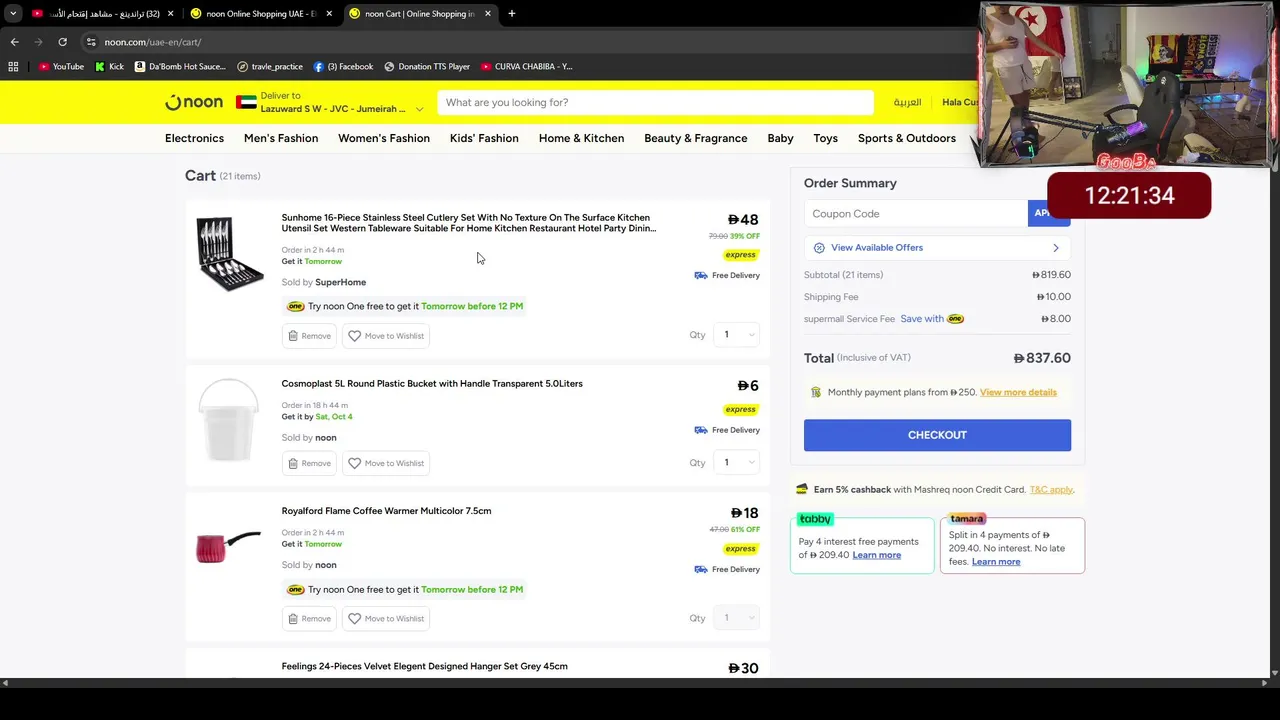1280x720 pixels.
Task: Remove Sunhome cutlery set from cart
Action: (x=309, y=336)
